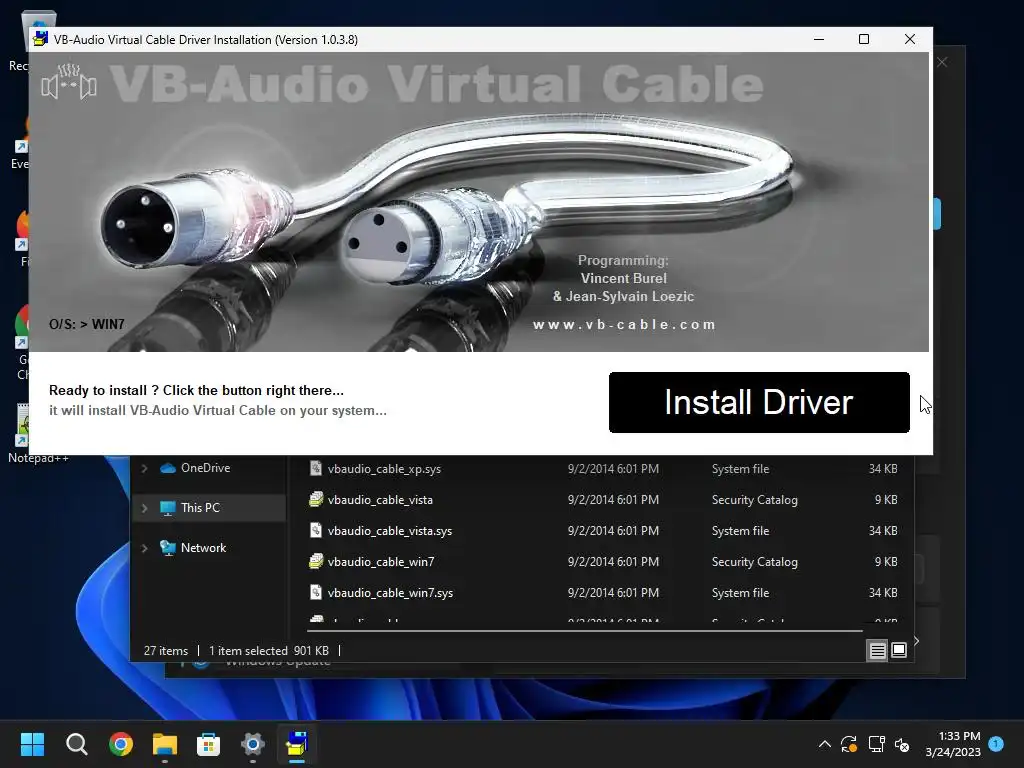Maximize the VB-Audio installer window

click(864, 39)
